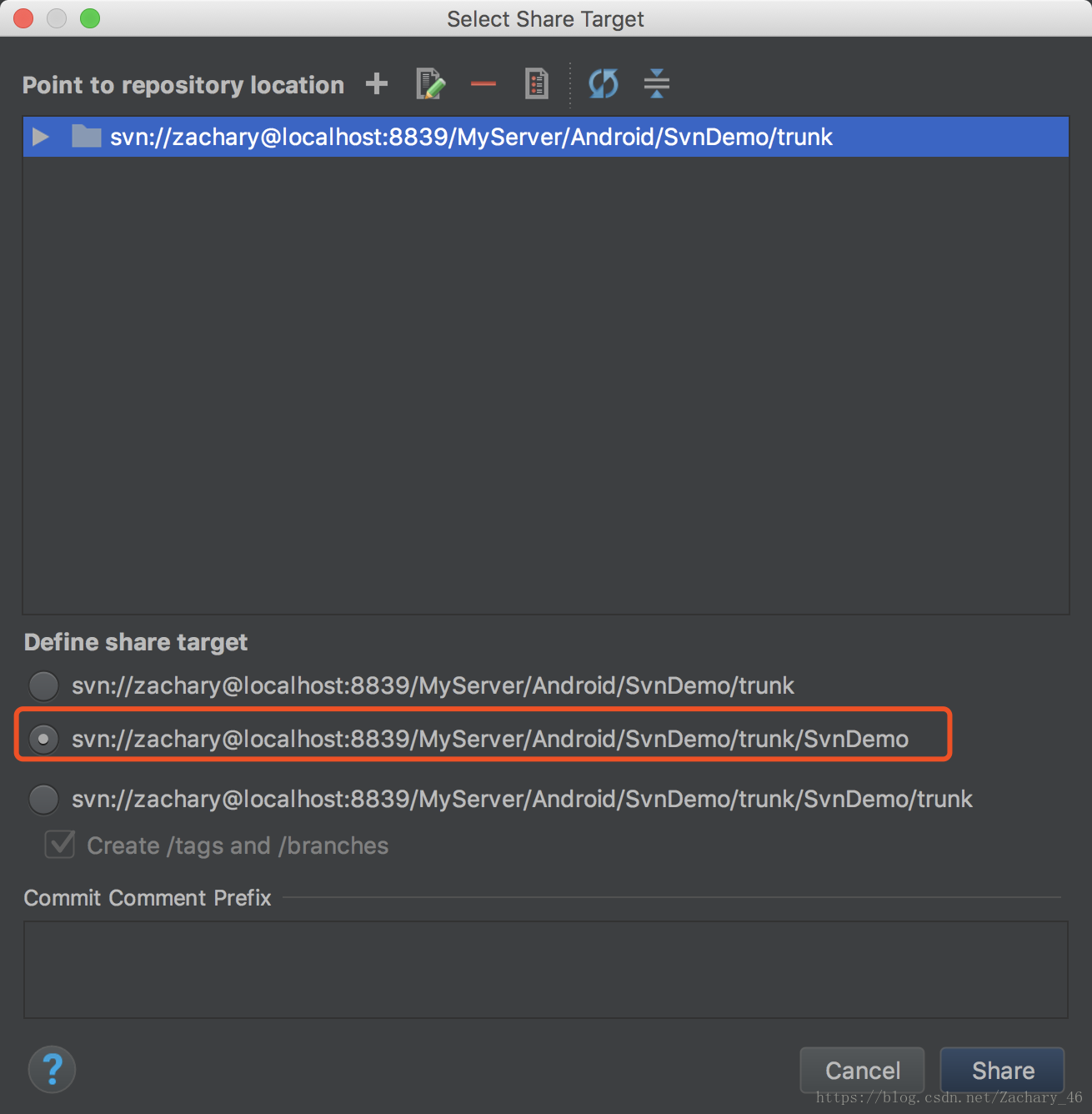1092x1114 pixels.
Task: Click the Select Share Target title text
Action: (545, 19)
